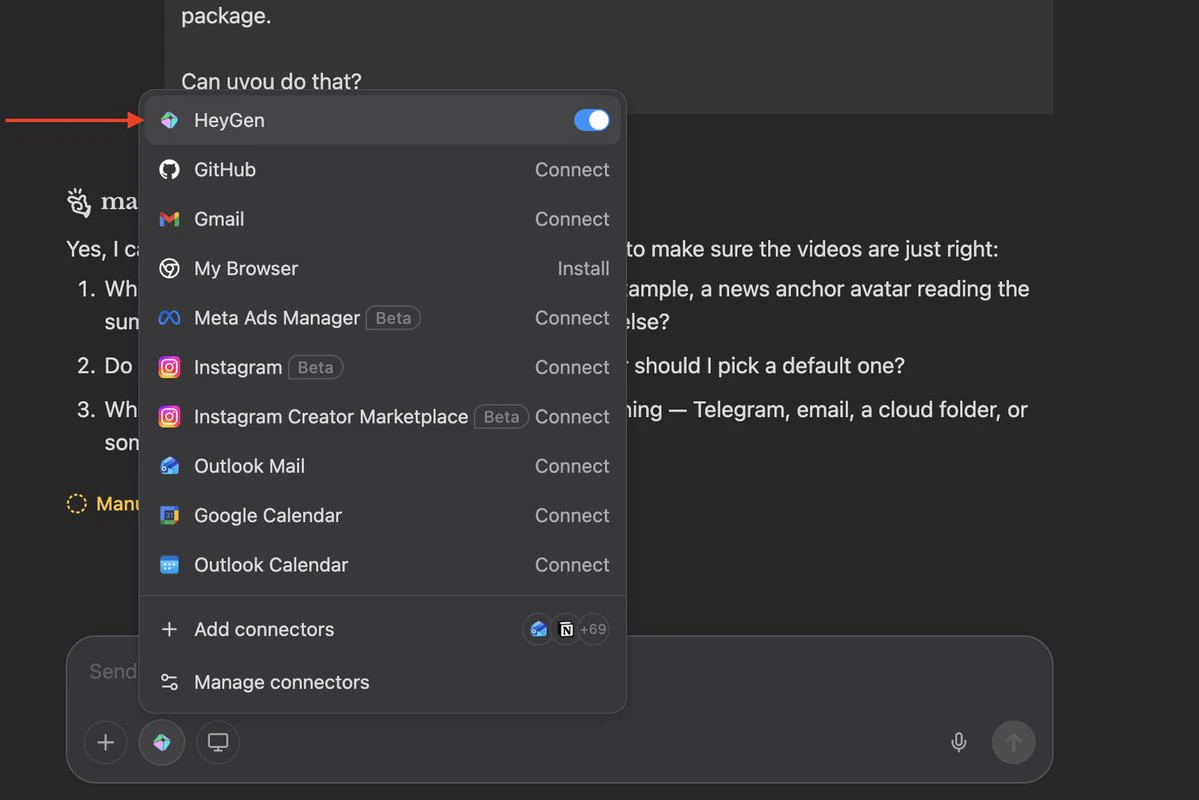Click the Beta badge next to Instagram

click(x=315, y=367)
